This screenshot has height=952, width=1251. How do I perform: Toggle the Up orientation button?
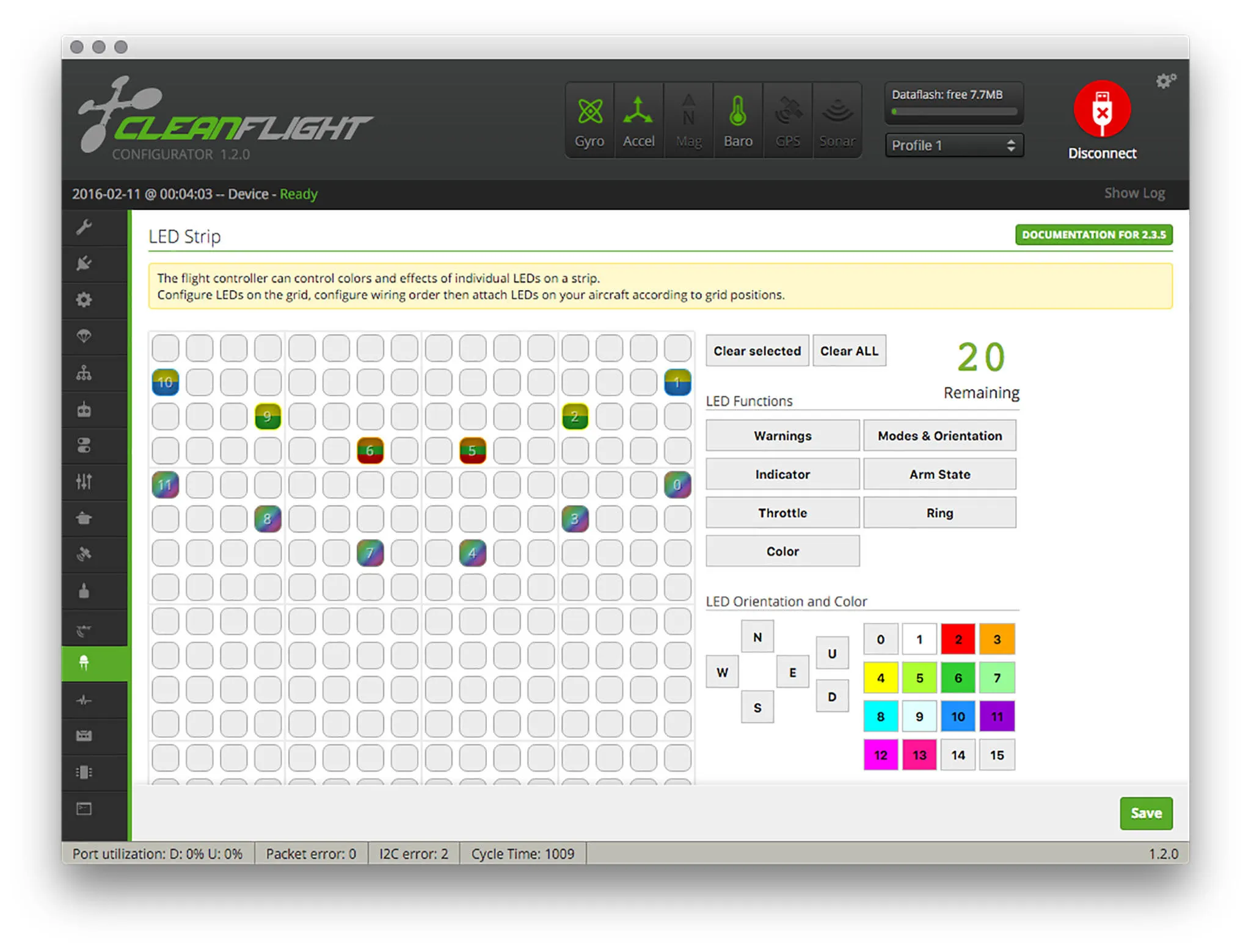pyautogui.click(x=831, y=653)
